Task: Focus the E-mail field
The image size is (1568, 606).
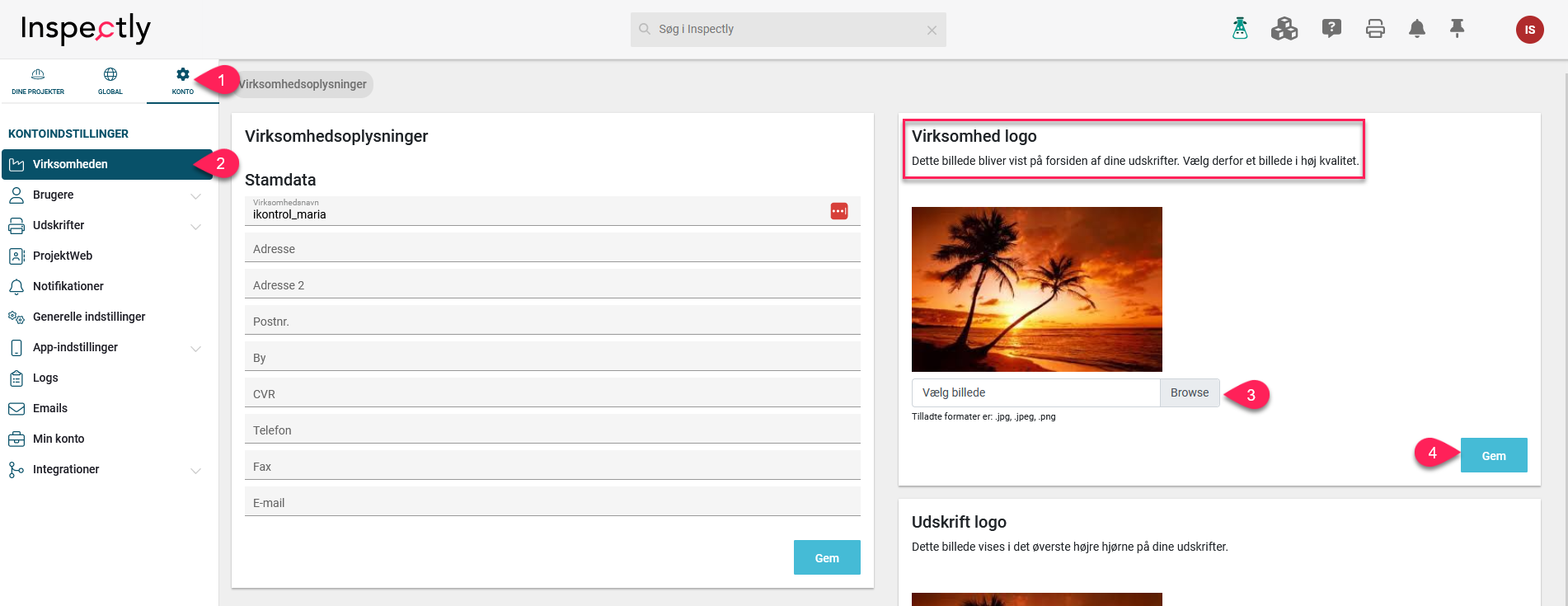Action: point(552,501)
